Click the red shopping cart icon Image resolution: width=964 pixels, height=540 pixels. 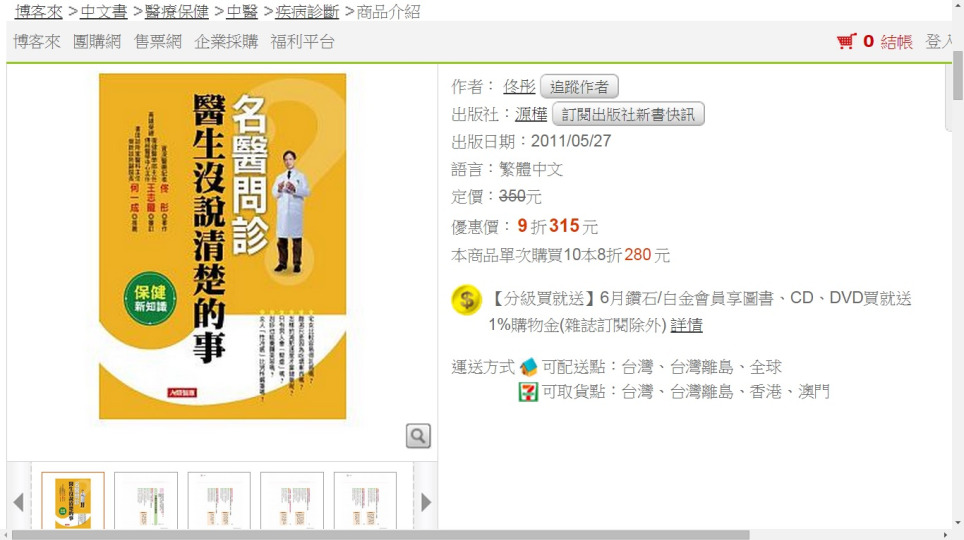(846, 41)
